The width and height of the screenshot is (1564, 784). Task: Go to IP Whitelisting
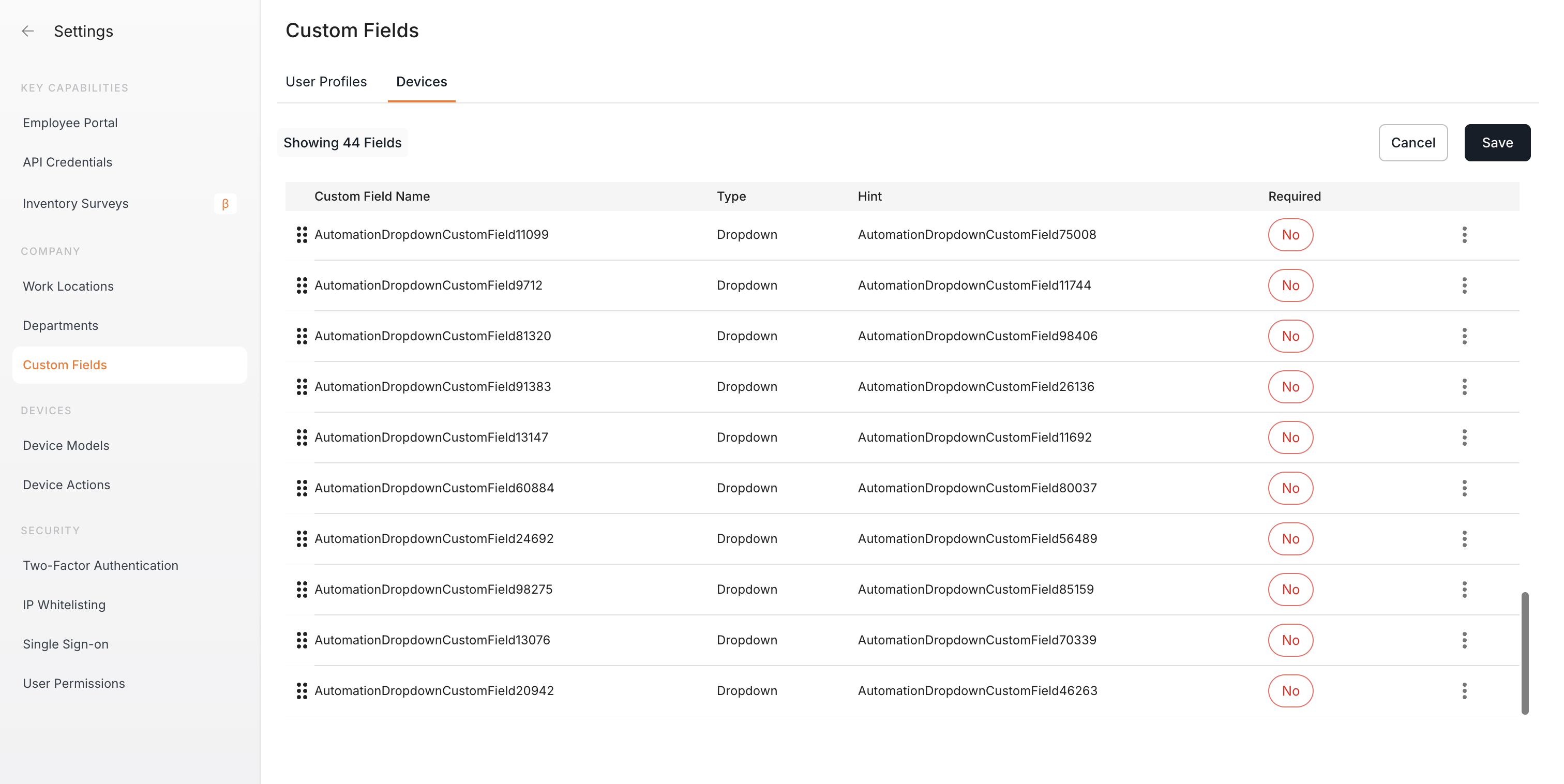click(x=64, y=606)
